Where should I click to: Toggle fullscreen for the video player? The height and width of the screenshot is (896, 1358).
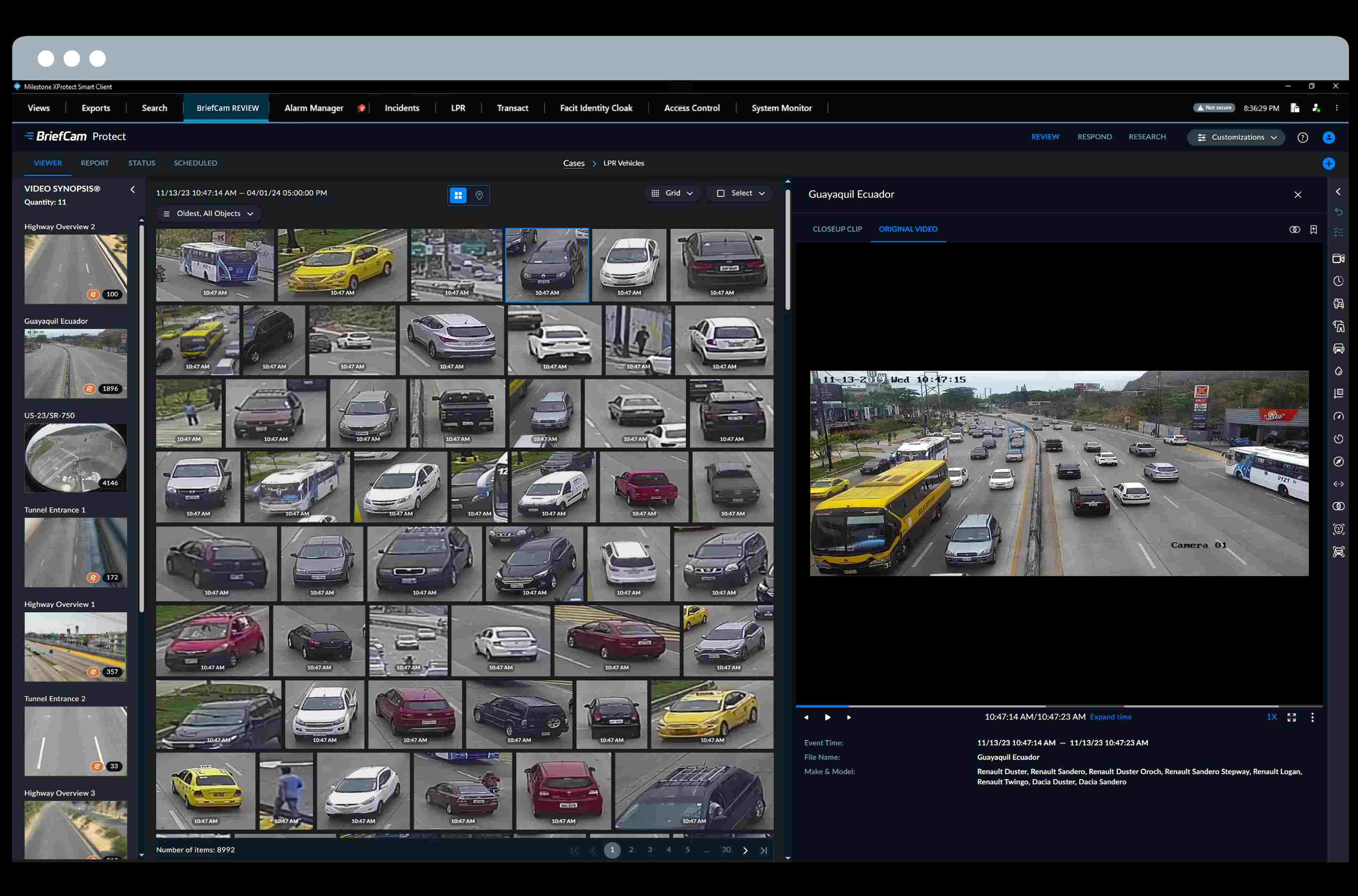[1291, 717]
